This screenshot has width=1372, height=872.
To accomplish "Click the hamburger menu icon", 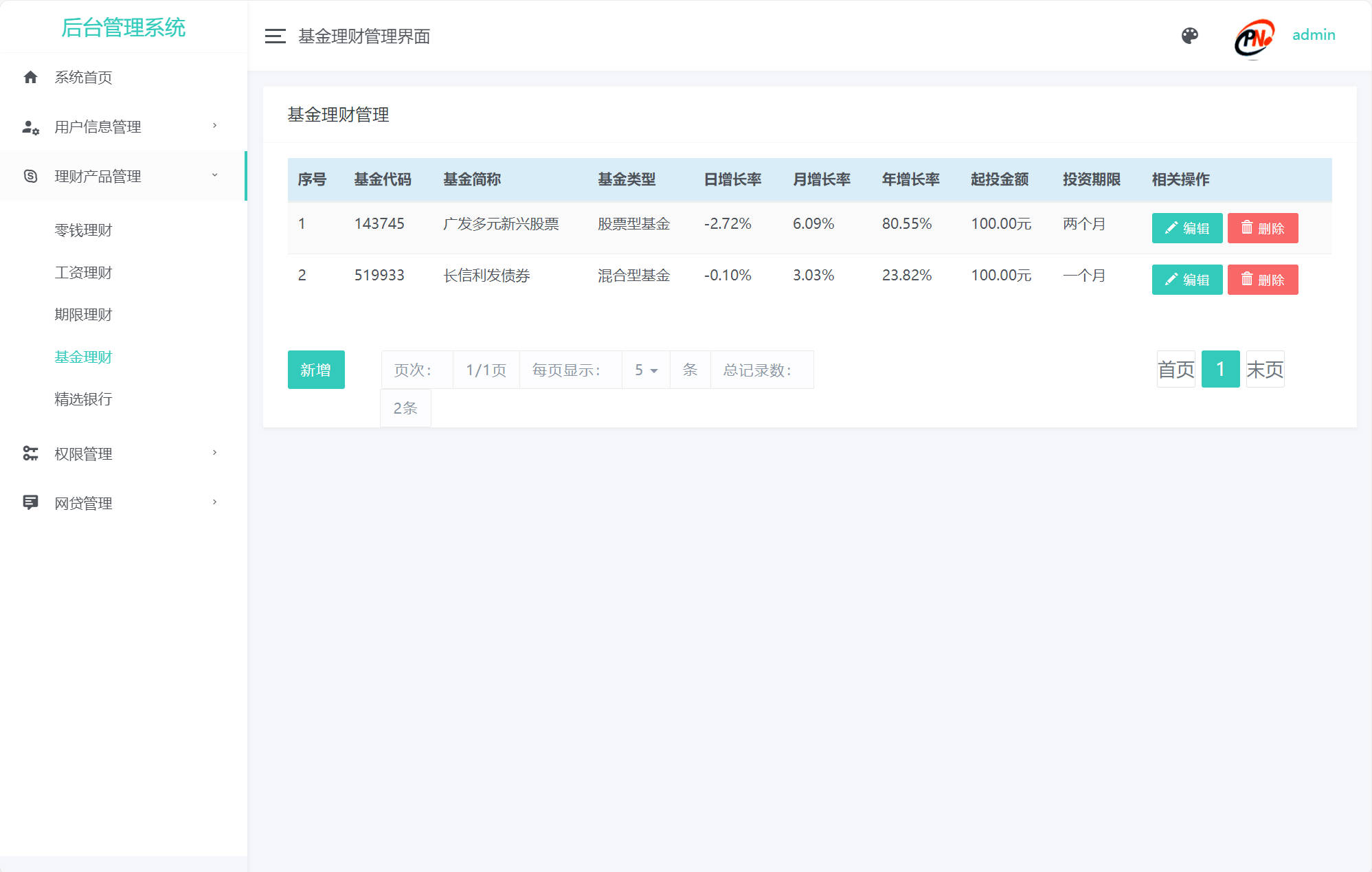I will [275, 36].
